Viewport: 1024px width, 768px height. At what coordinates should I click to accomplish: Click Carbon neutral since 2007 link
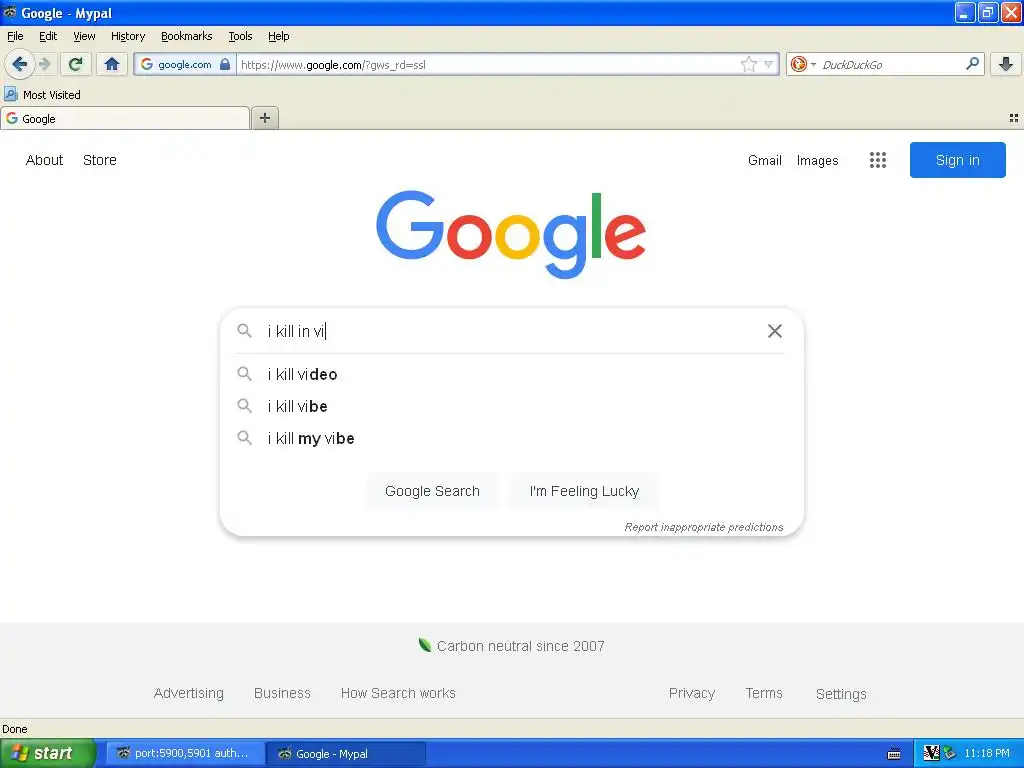pos(520,646)
